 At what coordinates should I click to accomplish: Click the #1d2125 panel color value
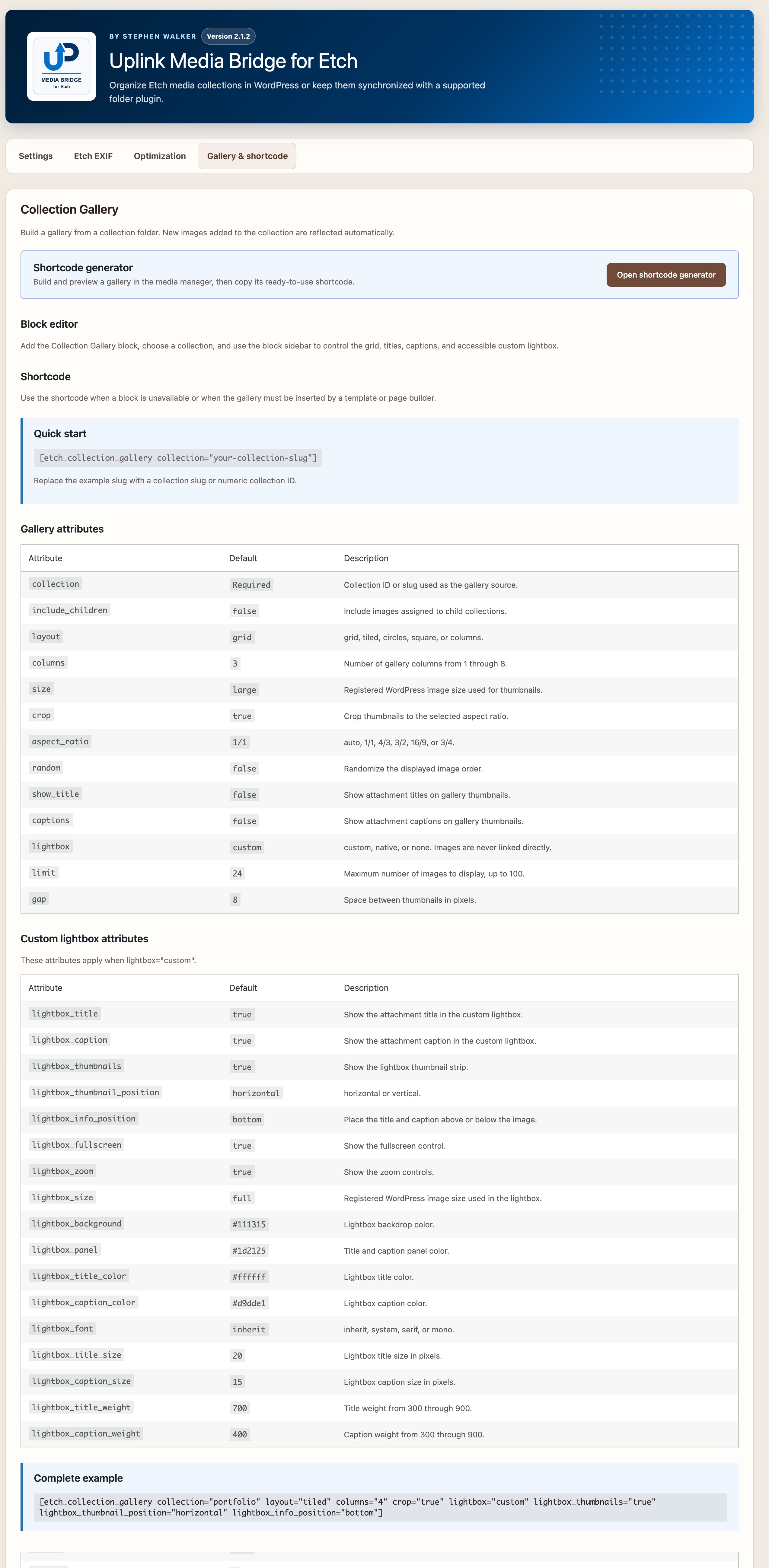249,1250
